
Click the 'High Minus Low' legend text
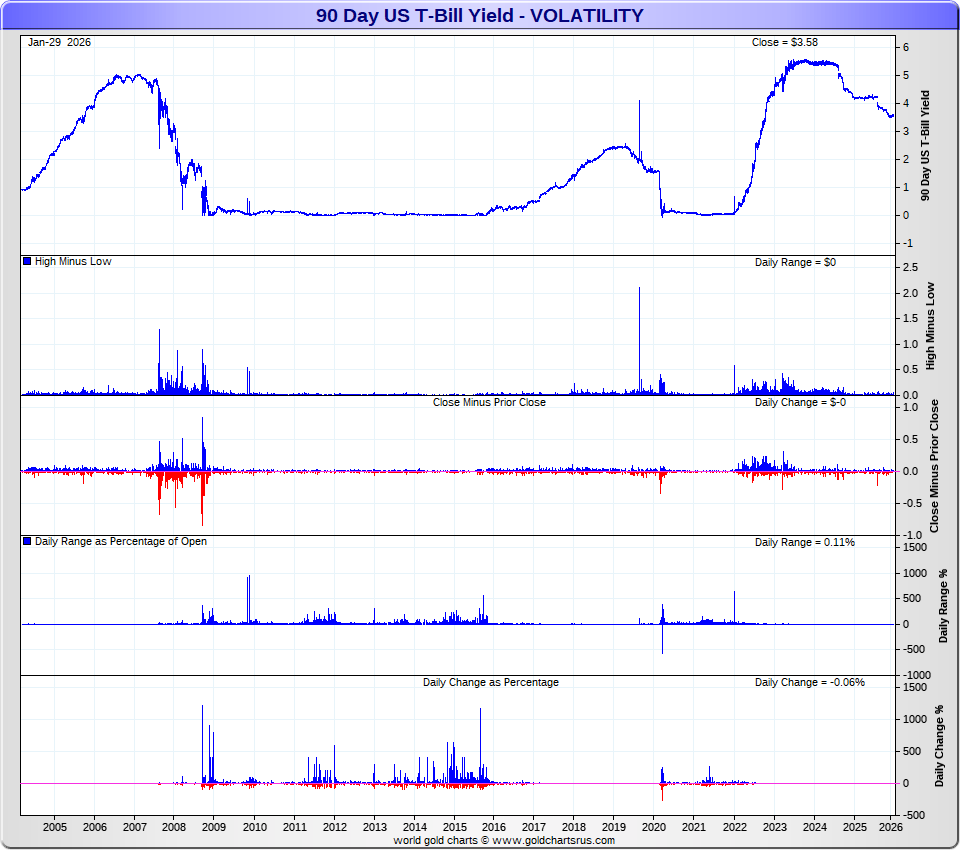73,261
